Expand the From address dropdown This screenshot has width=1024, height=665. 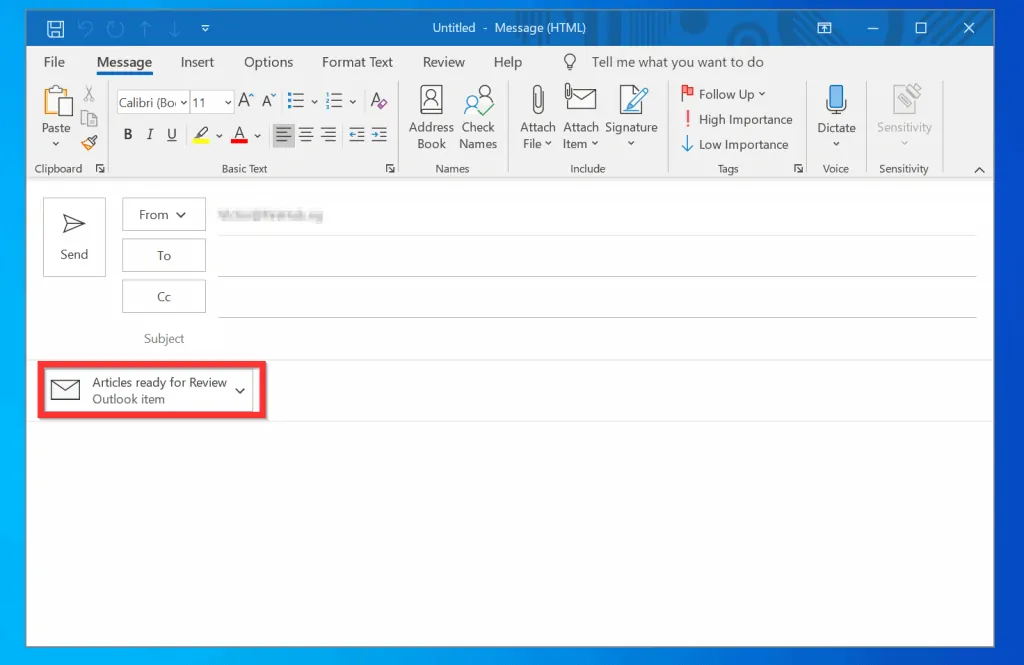(164, 214)
